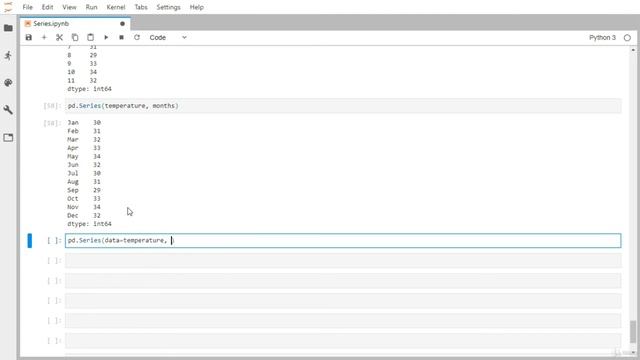Close Series.ipynb tab via unsaved dot
Image resolution: width=640 pixels, height=360 pixels.
click(x=122, y=24)
